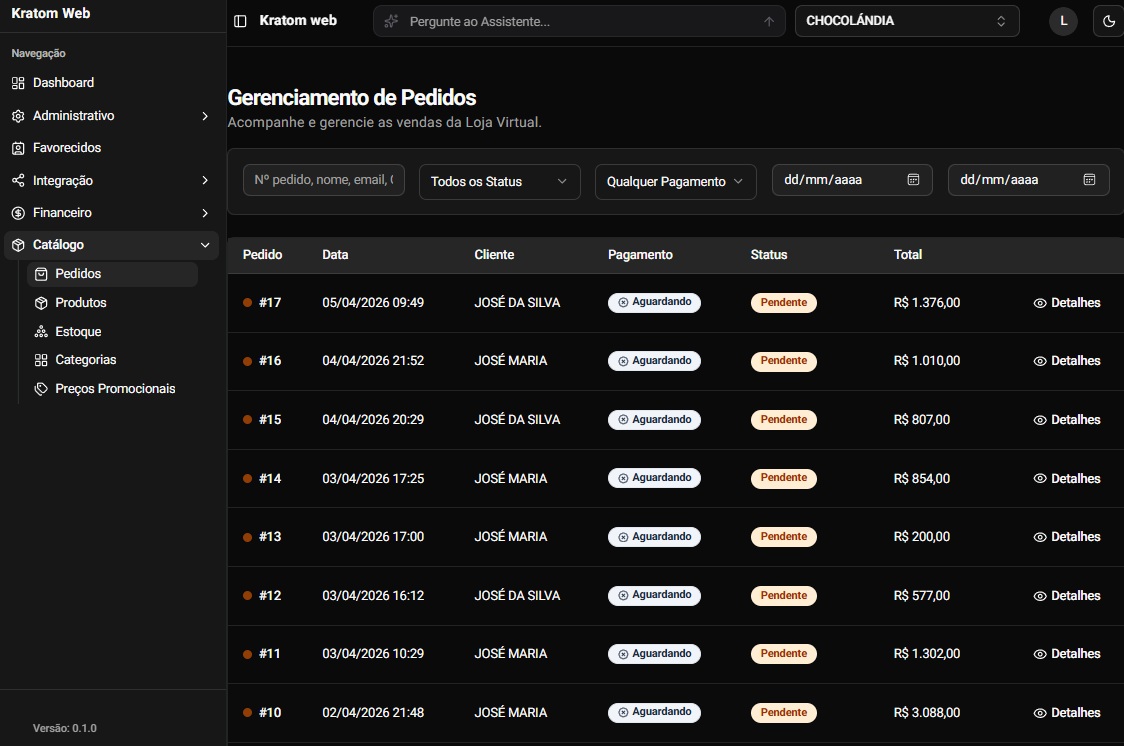
Task: Open the Todos os Status dropdown
Action: [499, 181]
